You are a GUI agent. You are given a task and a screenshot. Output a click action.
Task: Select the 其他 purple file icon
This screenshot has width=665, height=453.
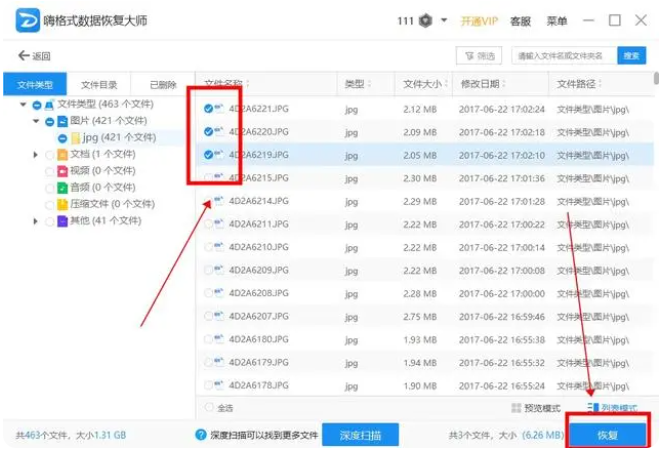[62, 221]
